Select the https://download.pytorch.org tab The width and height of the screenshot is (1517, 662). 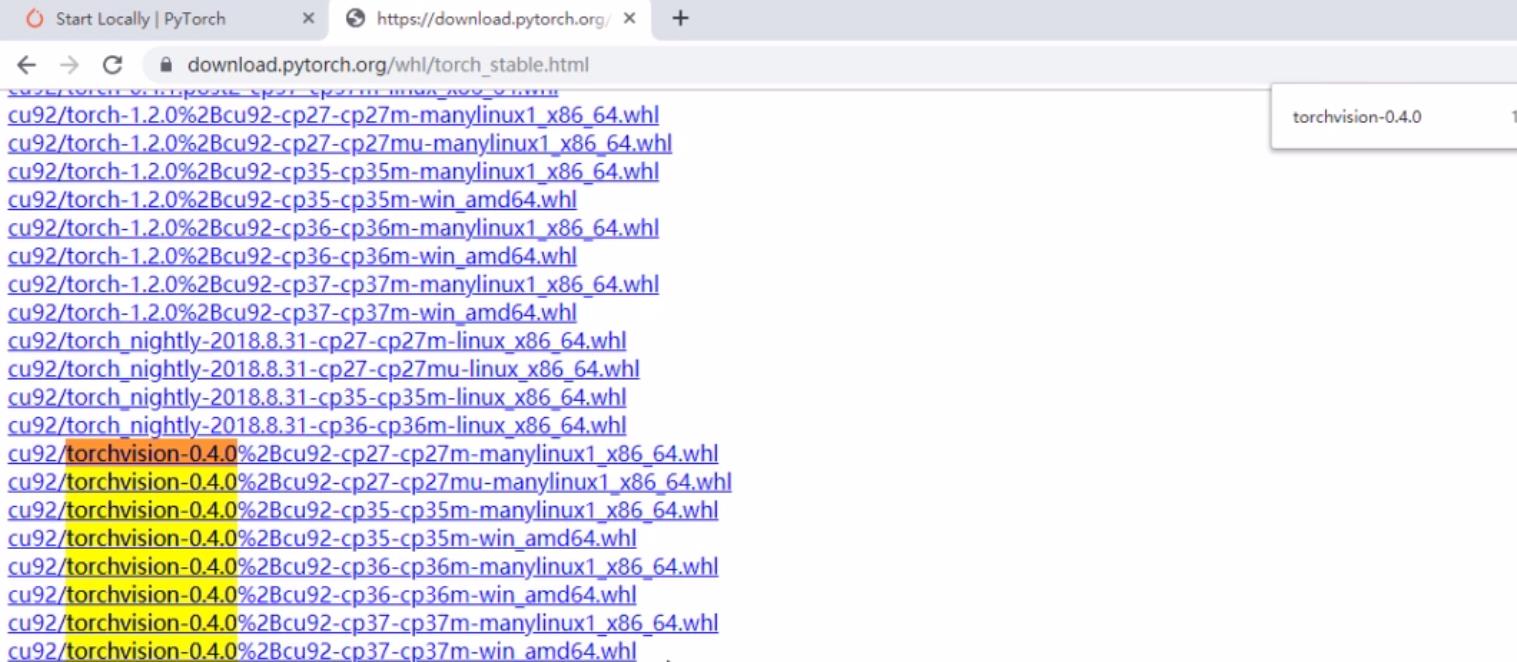point(490,19)
